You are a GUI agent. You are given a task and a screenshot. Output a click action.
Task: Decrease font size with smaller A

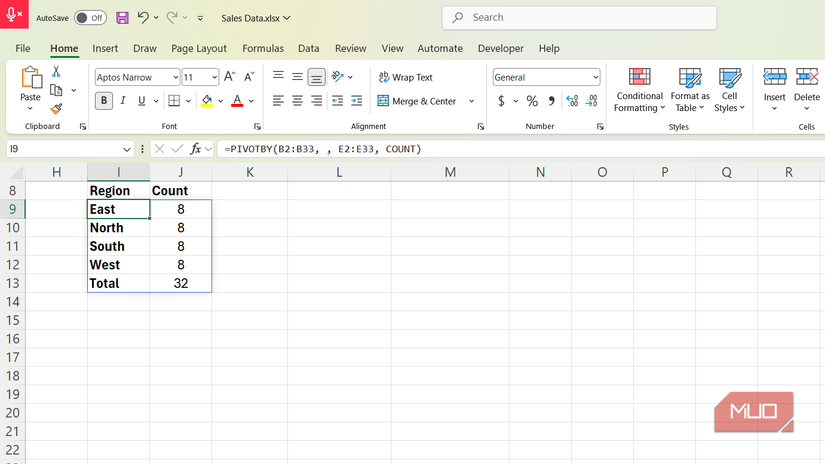click(x=249, y=77)
